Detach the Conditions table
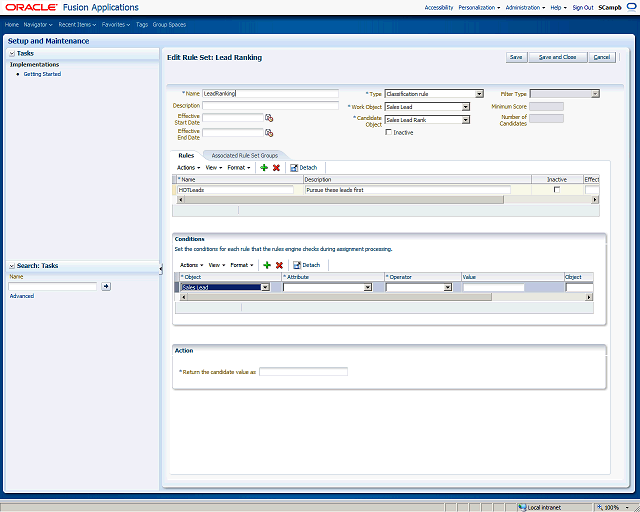 [x=307, y=265]
